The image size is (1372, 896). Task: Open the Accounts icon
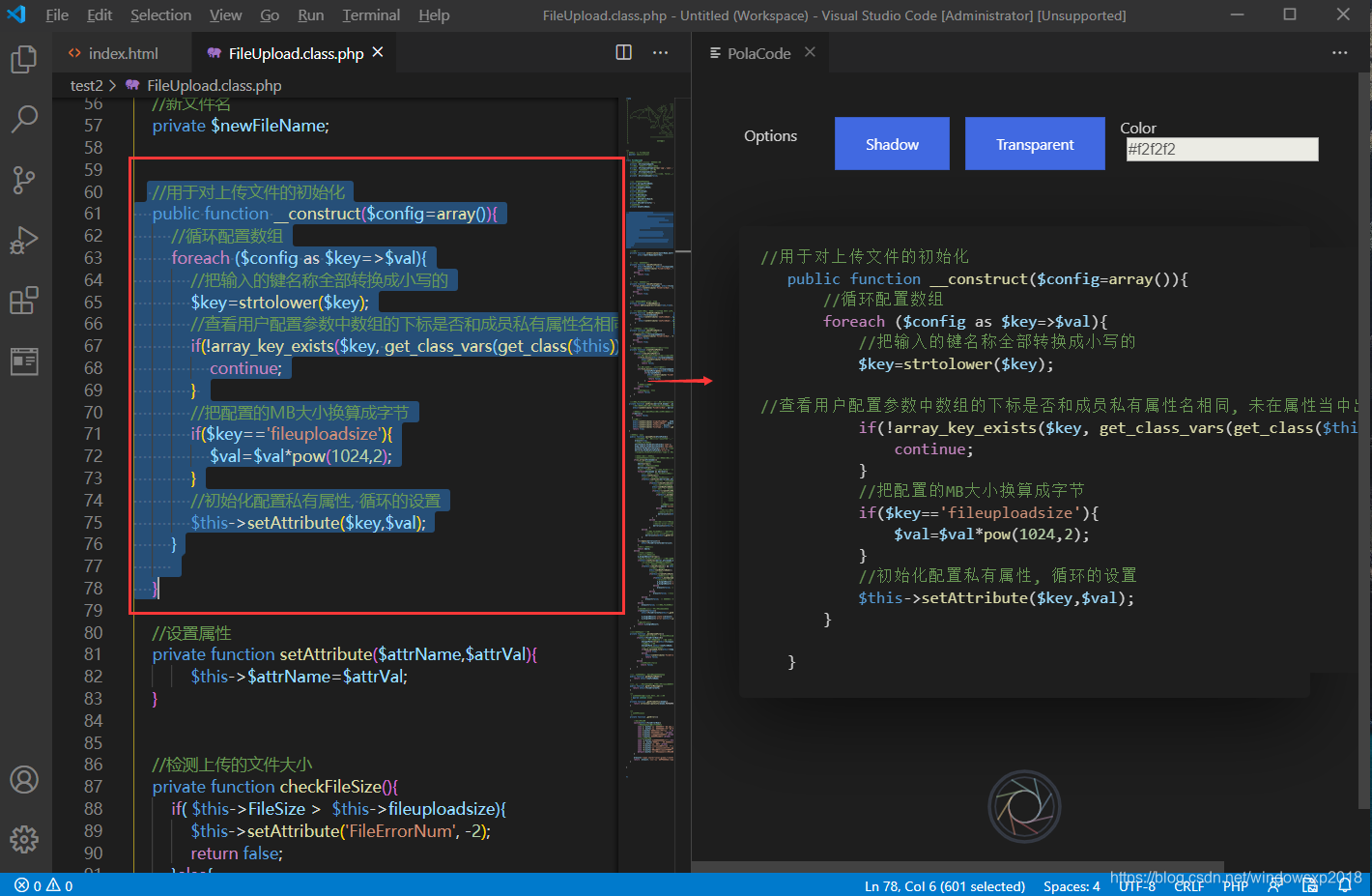[x=24, y=779]
